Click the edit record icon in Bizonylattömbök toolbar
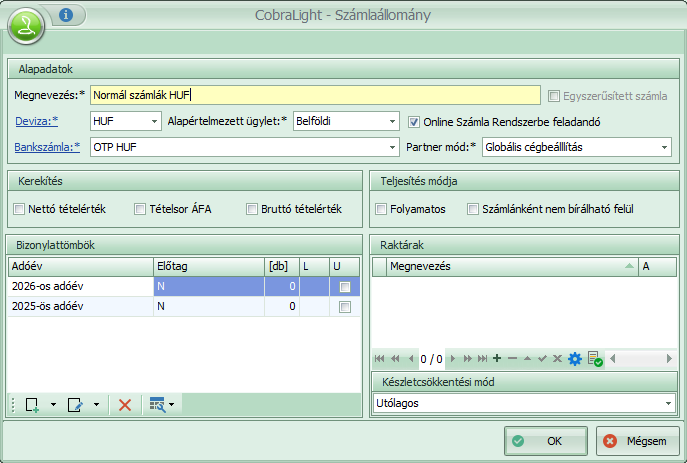The image size is (687, 463). [75, 404]
